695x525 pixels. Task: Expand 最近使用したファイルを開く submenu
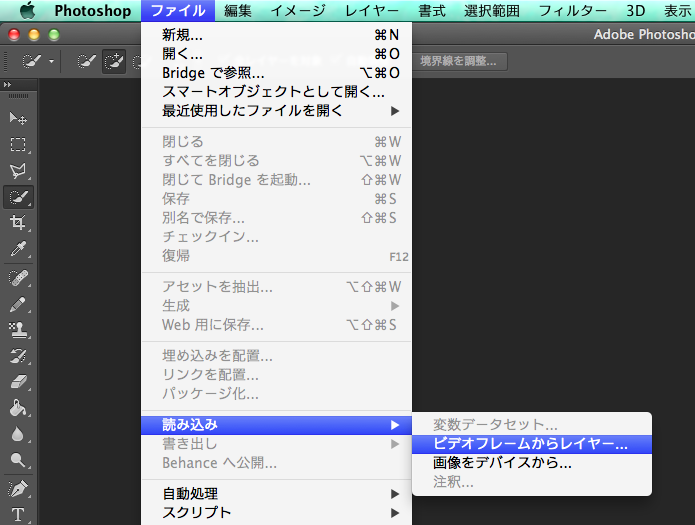click(x=277, y=111)
